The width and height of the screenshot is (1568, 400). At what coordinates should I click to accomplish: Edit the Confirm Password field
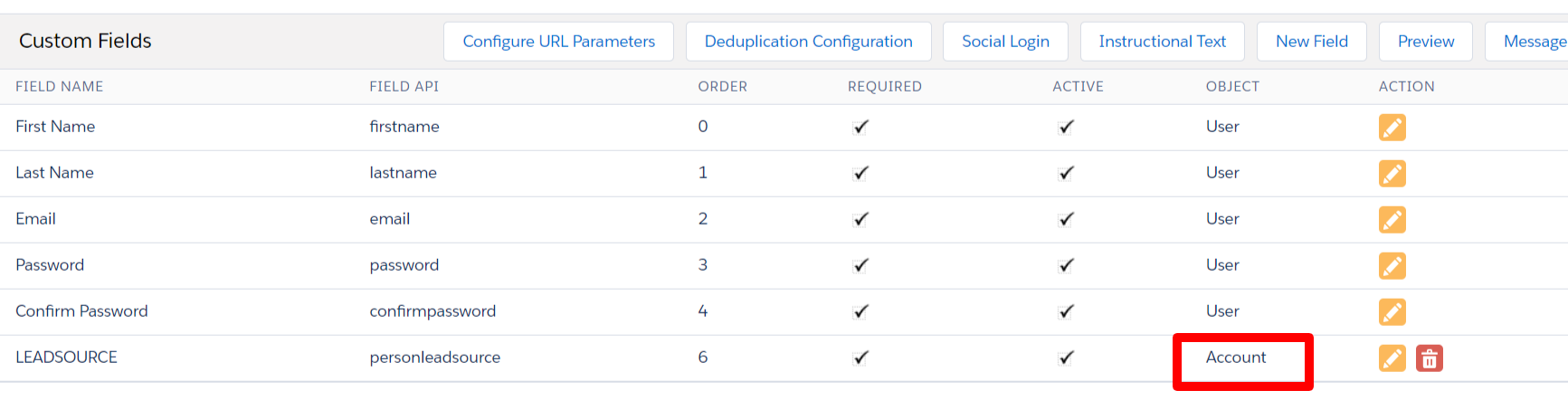[x=1392, y=312]
